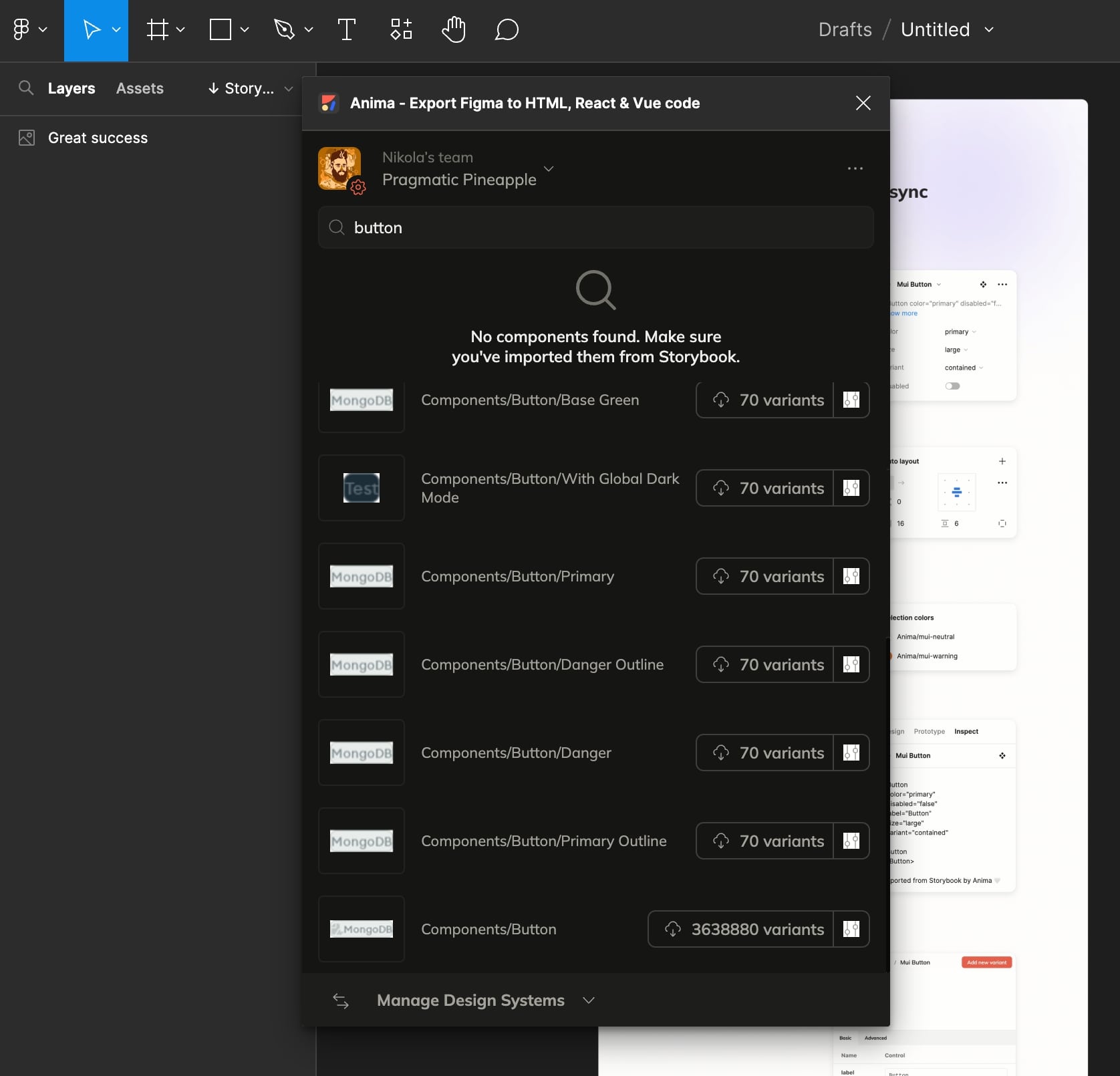Screen dimensions: 1120x1076
Task: Select the Hand tool
Action: 454,30
